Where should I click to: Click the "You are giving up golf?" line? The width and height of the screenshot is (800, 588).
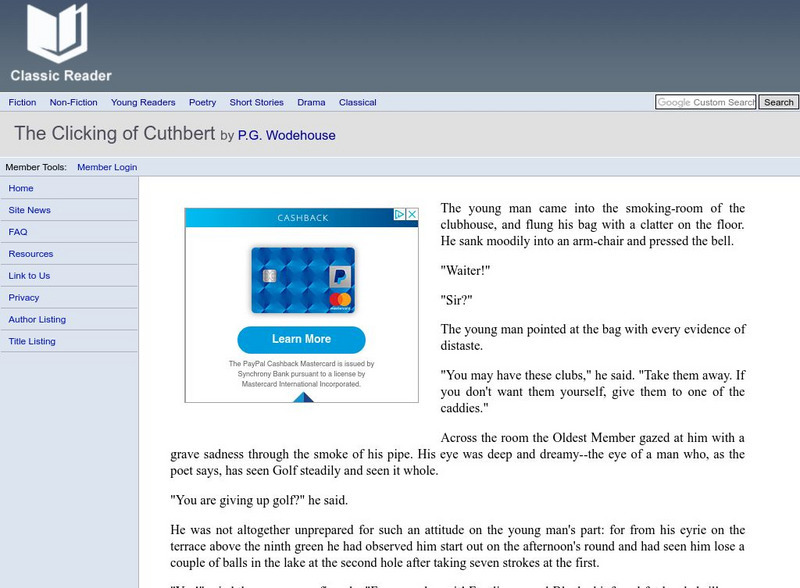259,500
